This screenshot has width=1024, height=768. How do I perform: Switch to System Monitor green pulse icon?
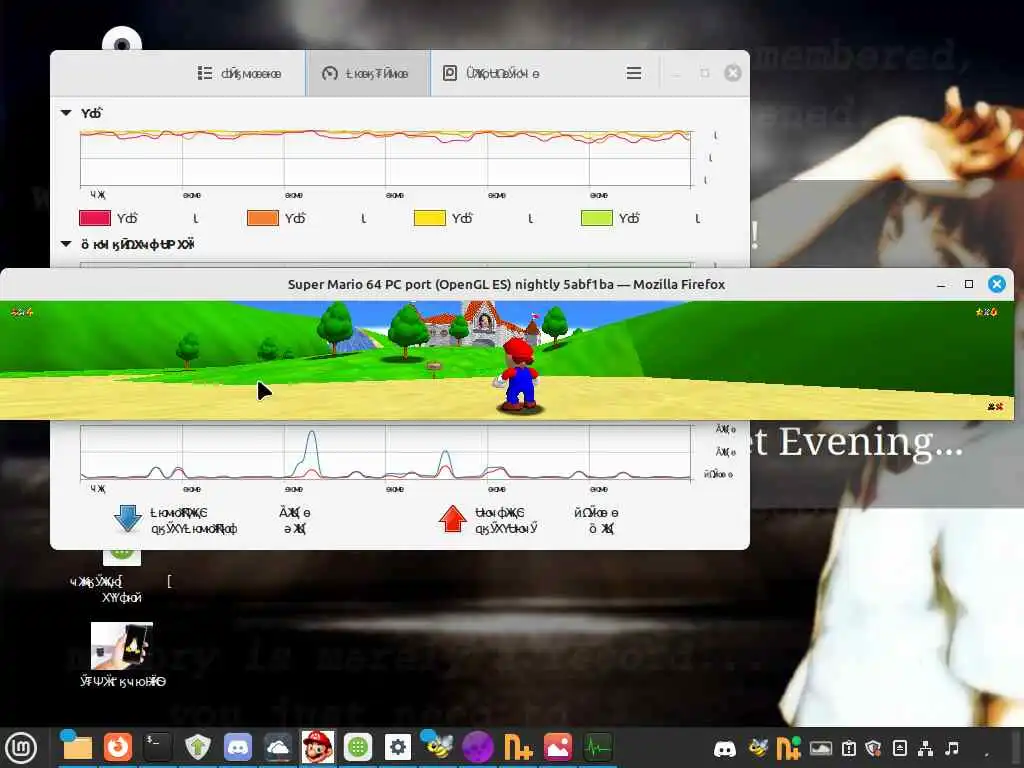pos(598,747)
